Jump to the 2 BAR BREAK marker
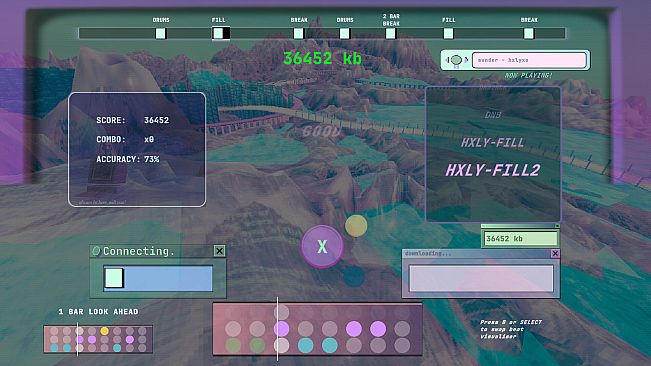Screen dimensions: 651x366 pos(391,33)
